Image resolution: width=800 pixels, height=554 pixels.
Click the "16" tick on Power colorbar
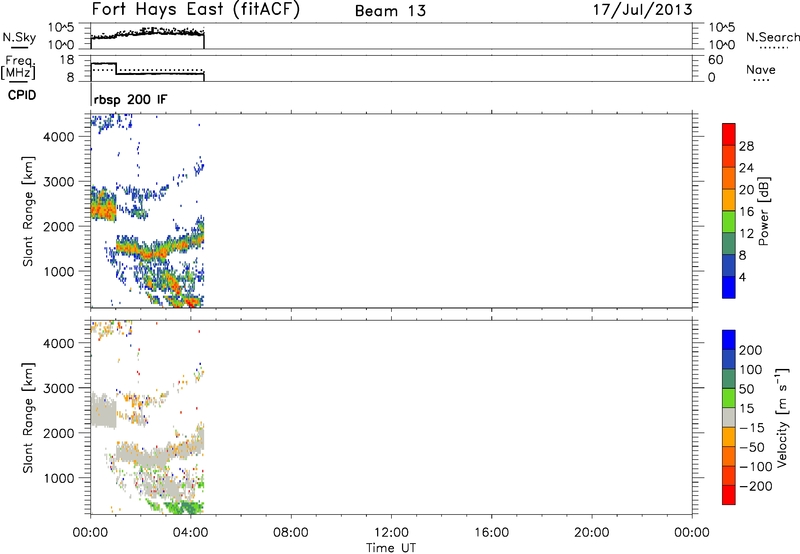click(746, 211)
